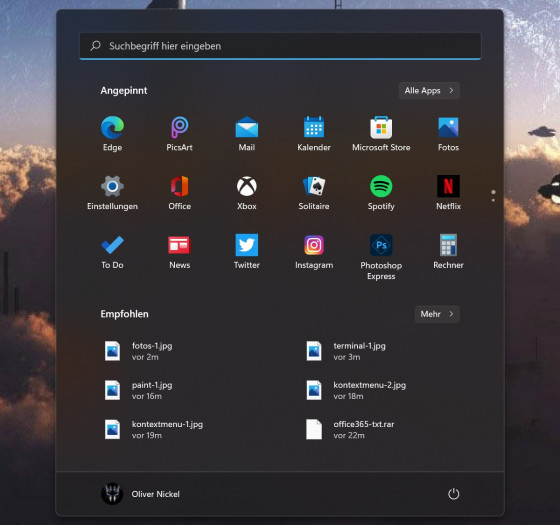Open Netflix
The image size is (560, 525).
448,192
